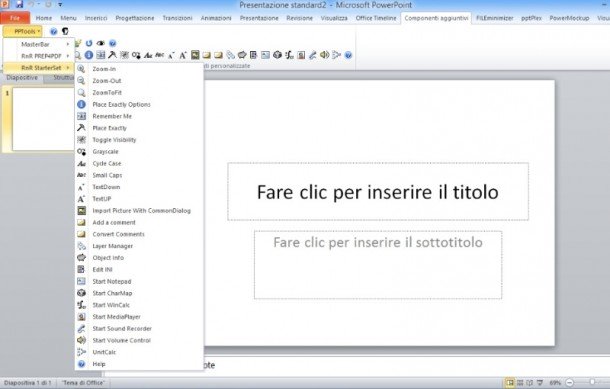The height and width of the screenshot is (389, 610).
Task: Switch to the Office Timeline tab
Action: pyautogui.click(x=376, y=18)
